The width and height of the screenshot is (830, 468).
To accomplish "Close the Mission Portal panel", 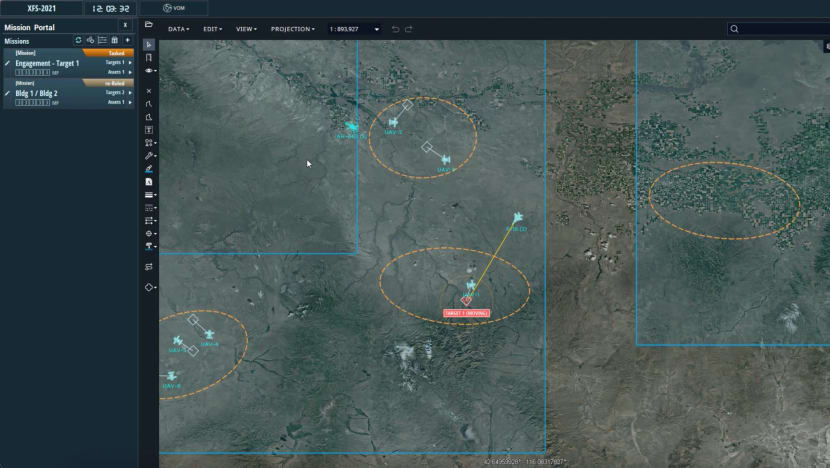I will [125, 25].
